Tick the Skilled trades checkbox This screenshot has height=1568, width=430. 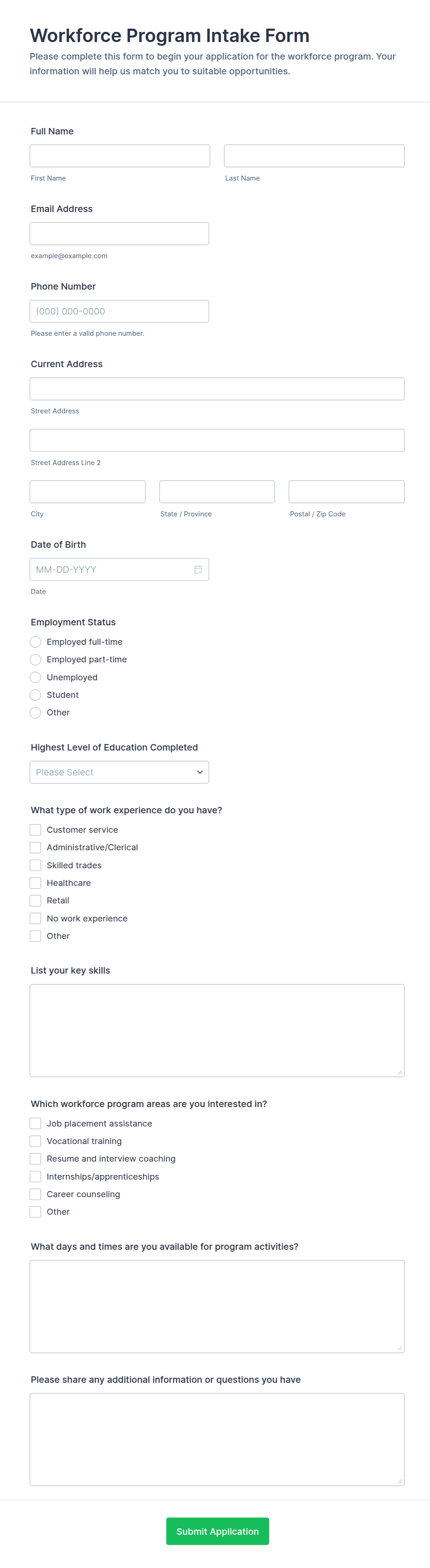(x=35, y=865)
